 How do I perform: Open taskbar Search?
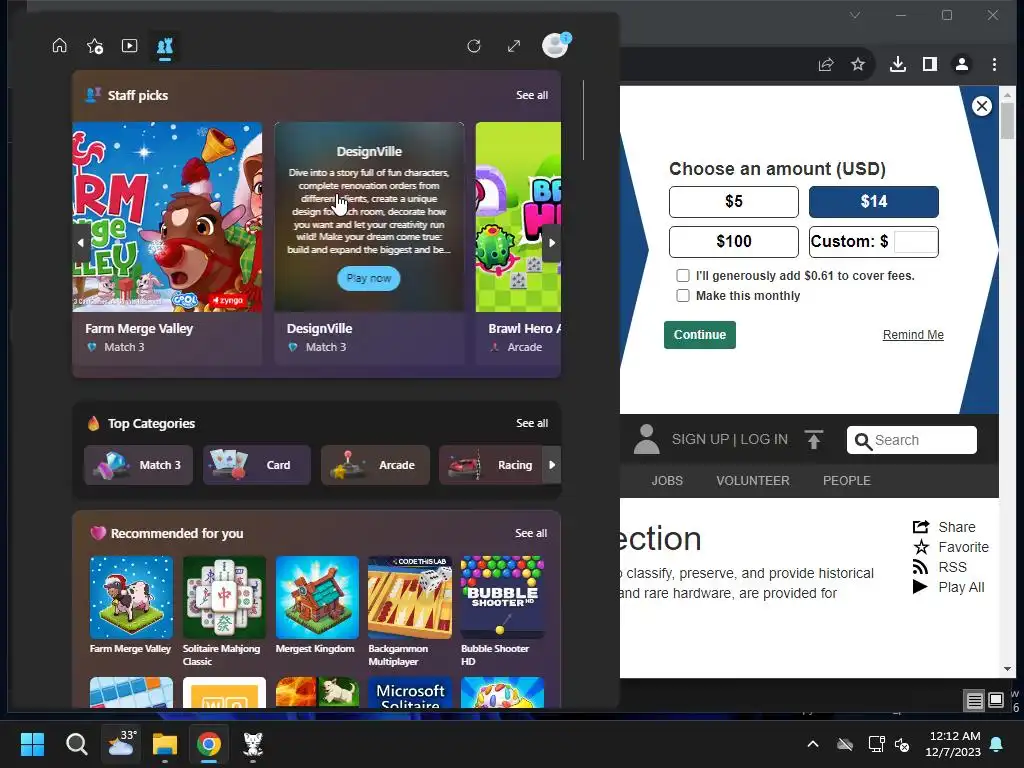pyautogui.click(x=76, y=744)
